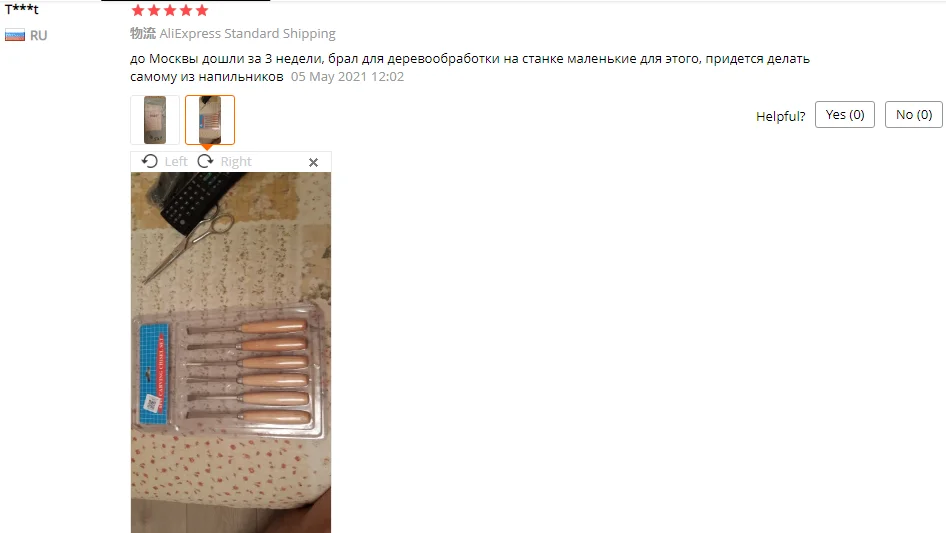This screenshot has width=946, height=533.
Task: Click the reviewer name T***t
Action: [22, 9]
